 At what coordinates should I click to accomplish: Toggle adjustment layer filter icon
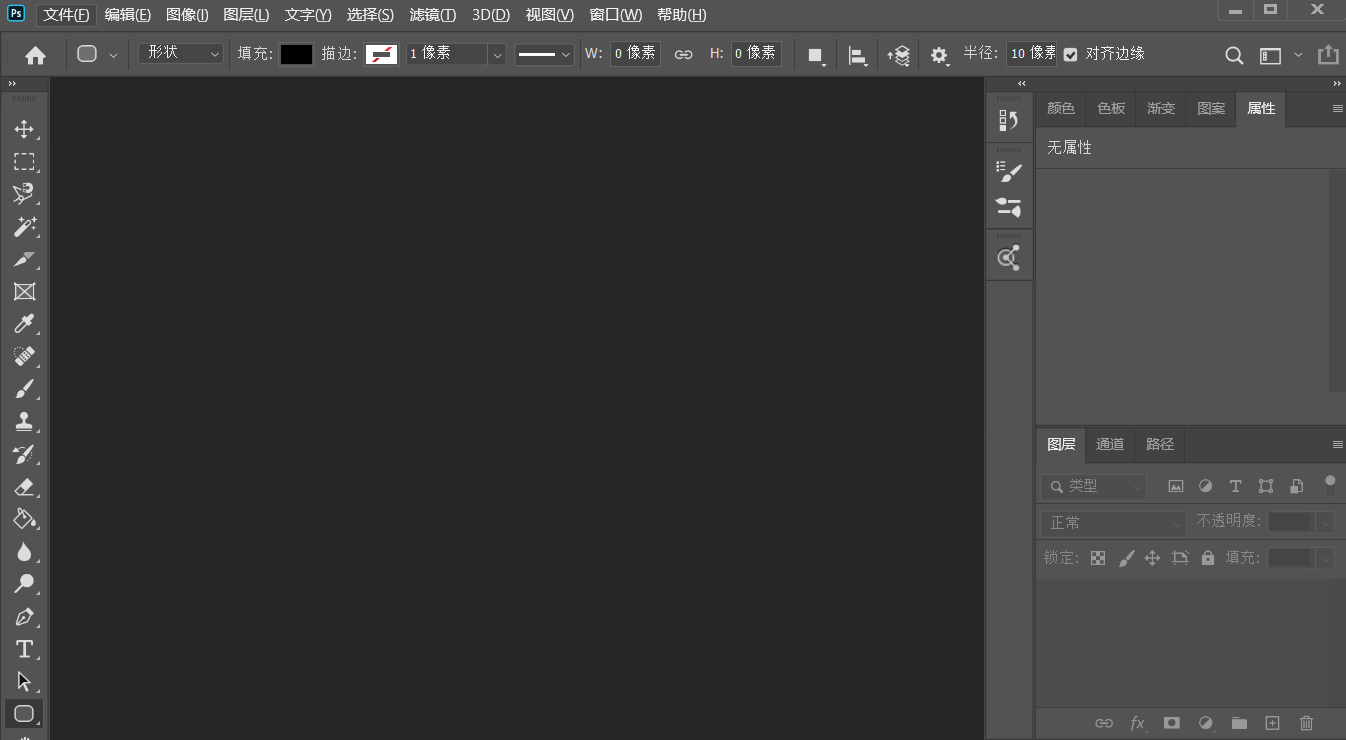tap(1205, 486)
